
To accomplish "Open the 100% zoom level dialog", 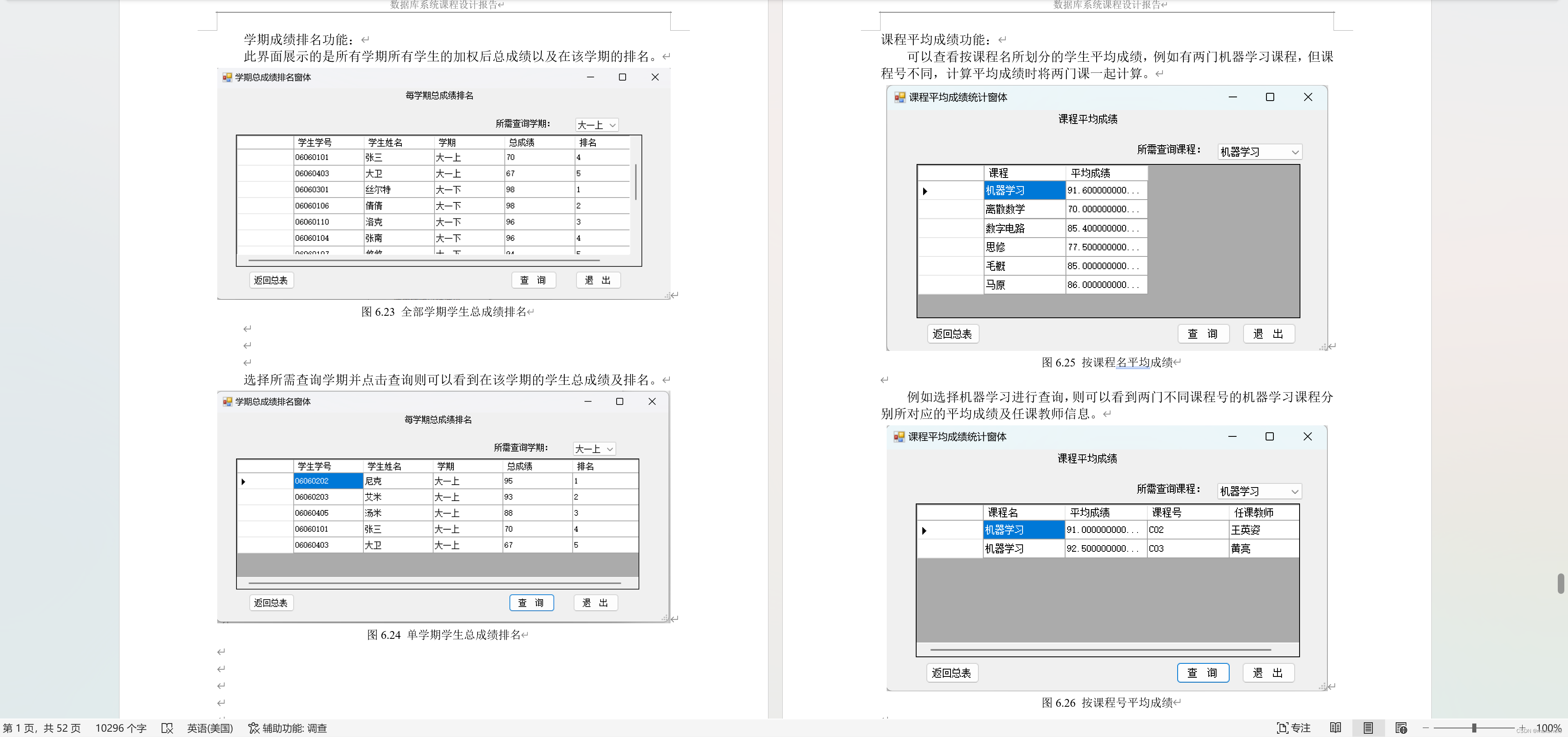I will coord(1548,728).
